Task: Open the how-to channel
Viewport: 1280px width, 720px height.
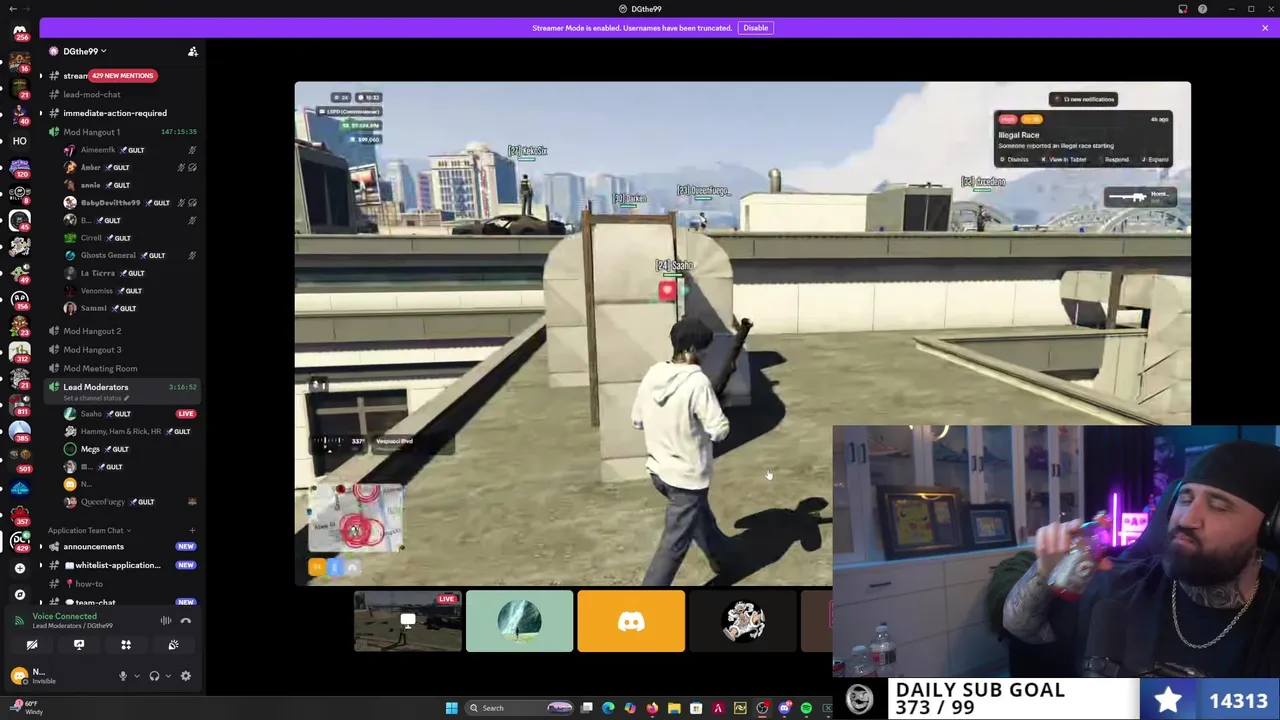Action: [89, 584]
